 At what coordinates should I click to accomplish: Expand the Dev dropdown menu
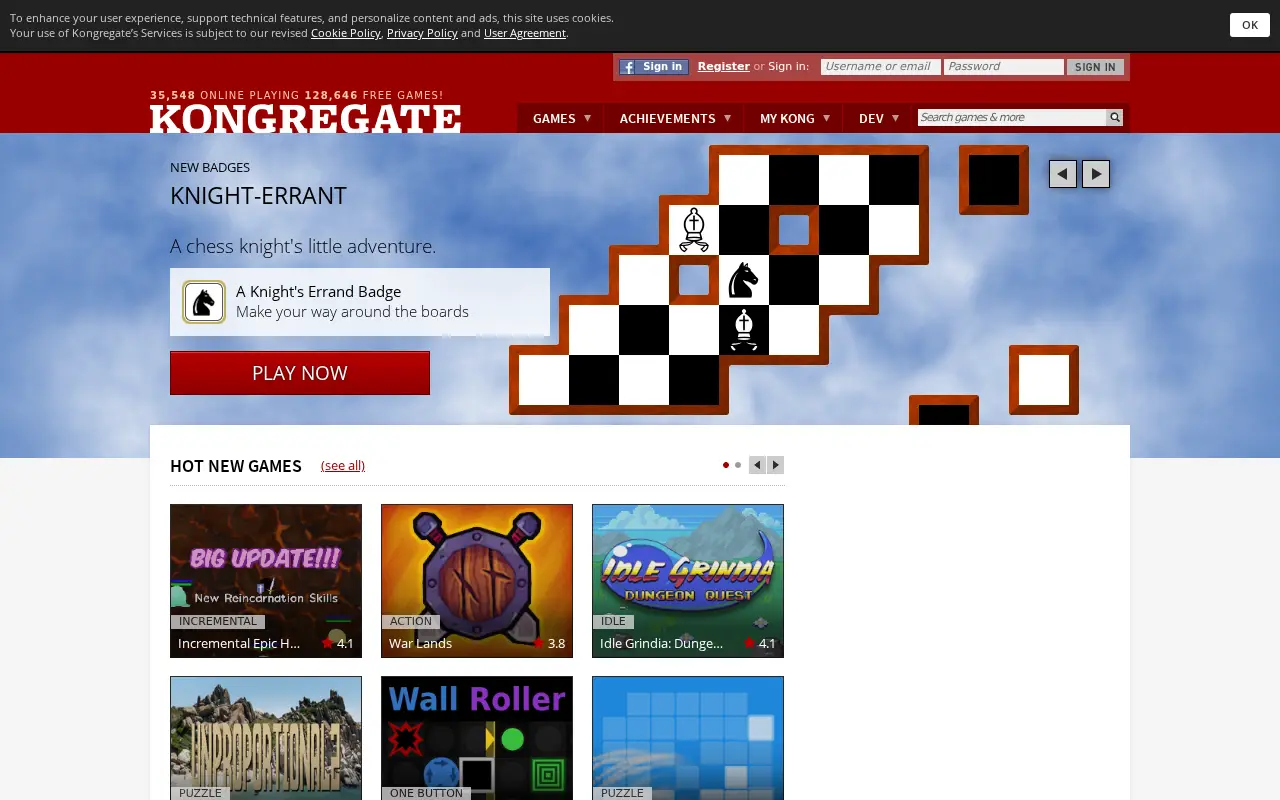coord(879,118)
